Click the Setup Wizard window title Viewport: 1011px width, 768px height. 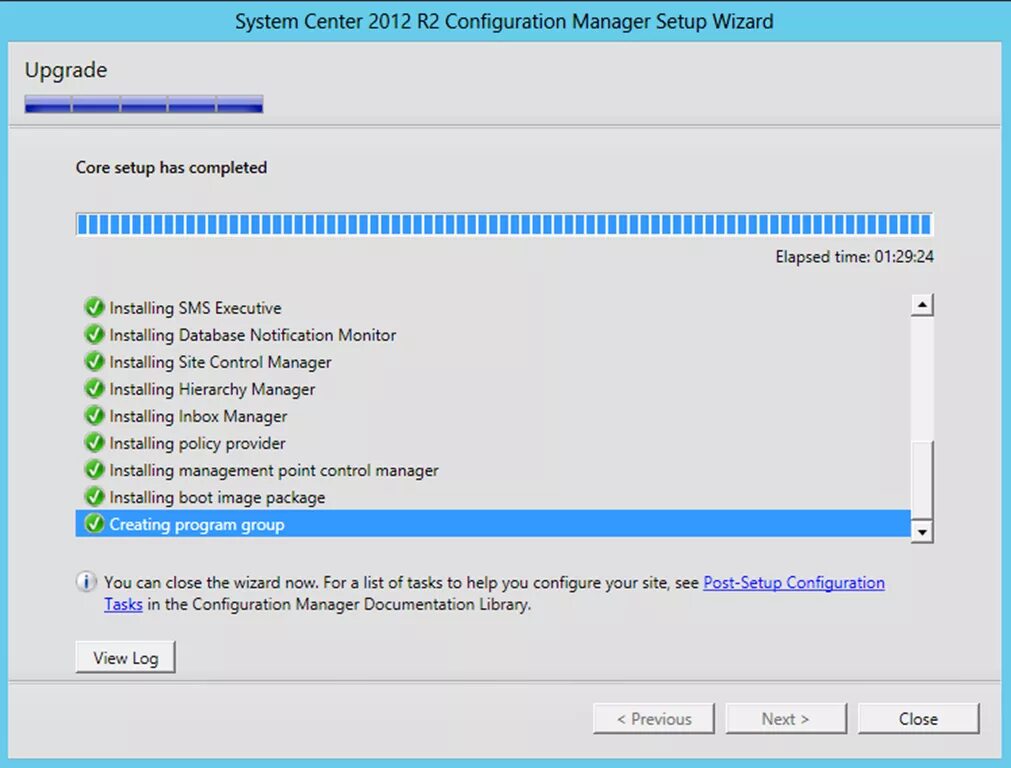pos(504,21)
